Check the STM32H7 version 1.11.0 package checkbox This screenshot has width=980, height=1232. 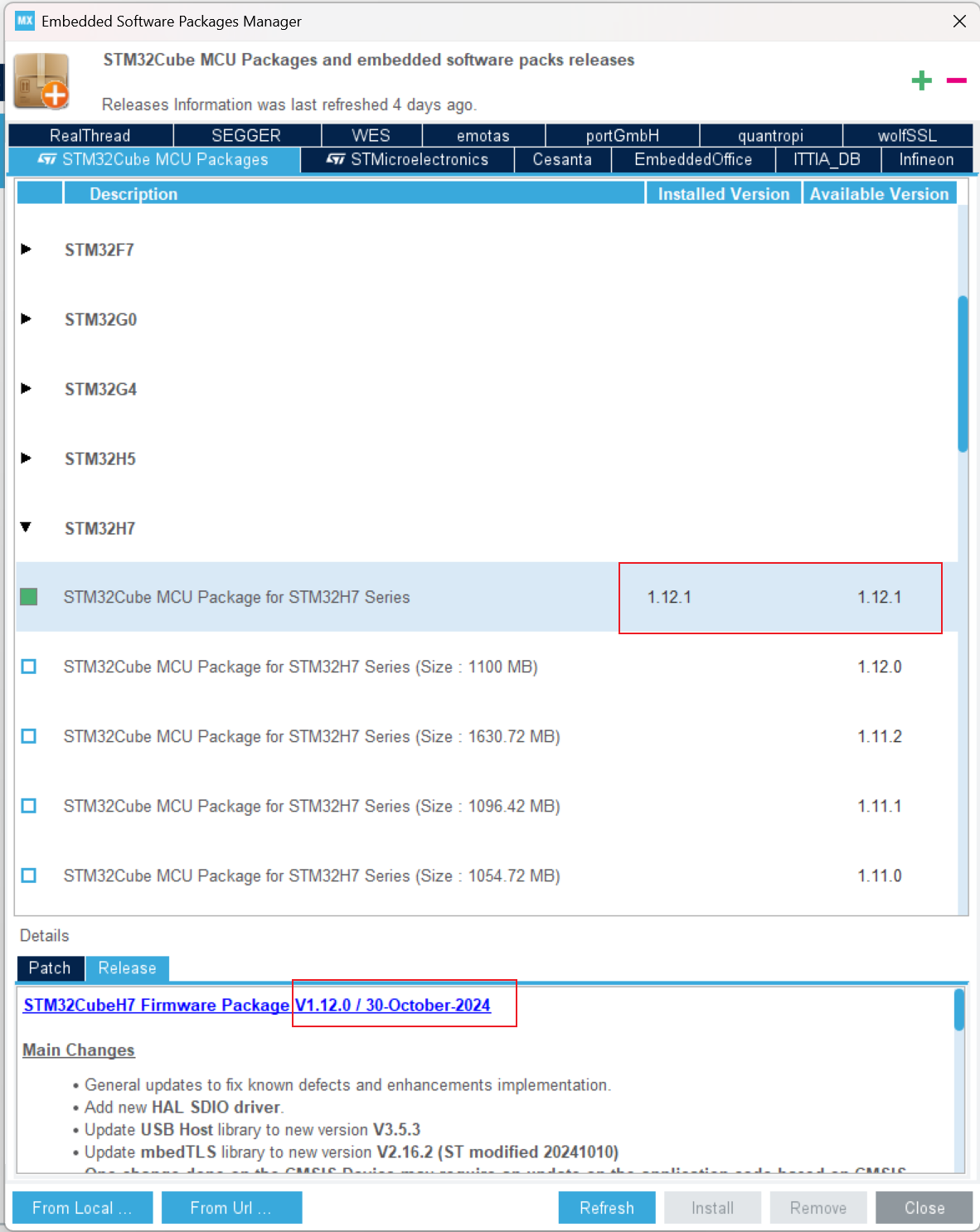coord(28,875)
